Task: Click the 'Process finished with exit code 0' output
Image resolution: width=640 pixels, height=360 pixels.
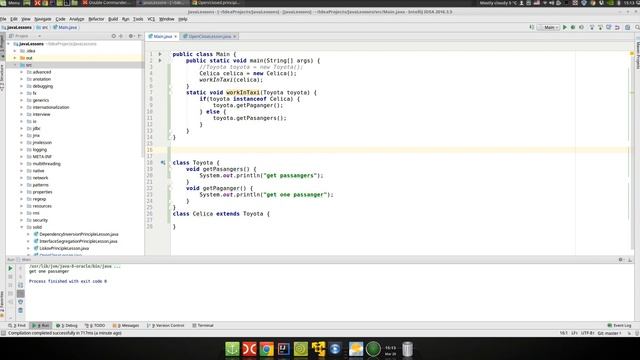Action: point(68,281)
